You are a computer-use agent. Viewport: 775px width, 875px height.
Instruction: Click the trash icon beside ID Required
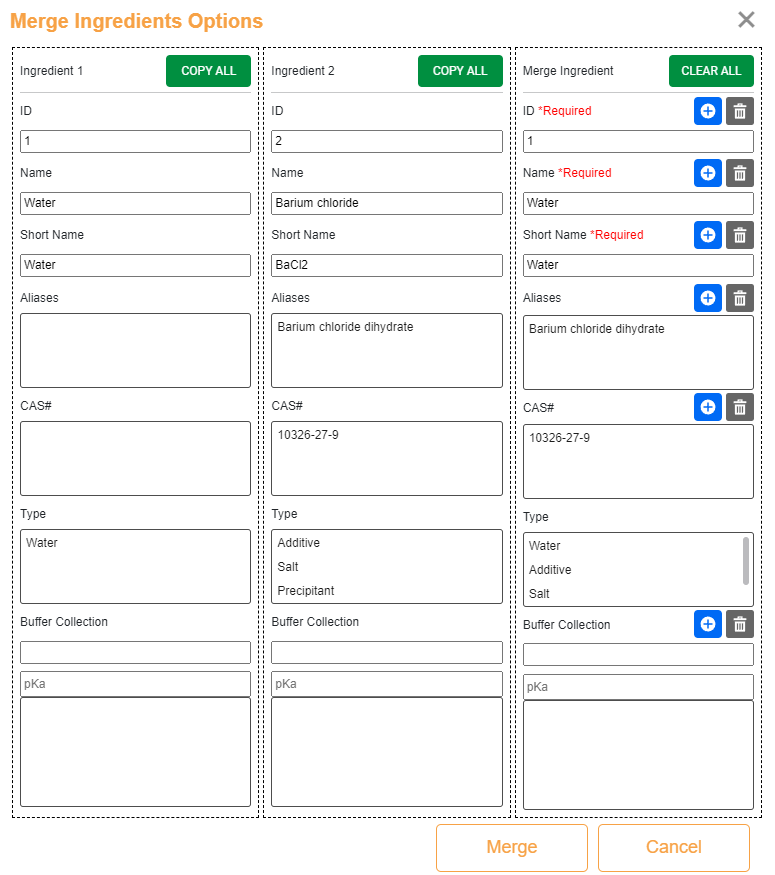click(739, 112)
